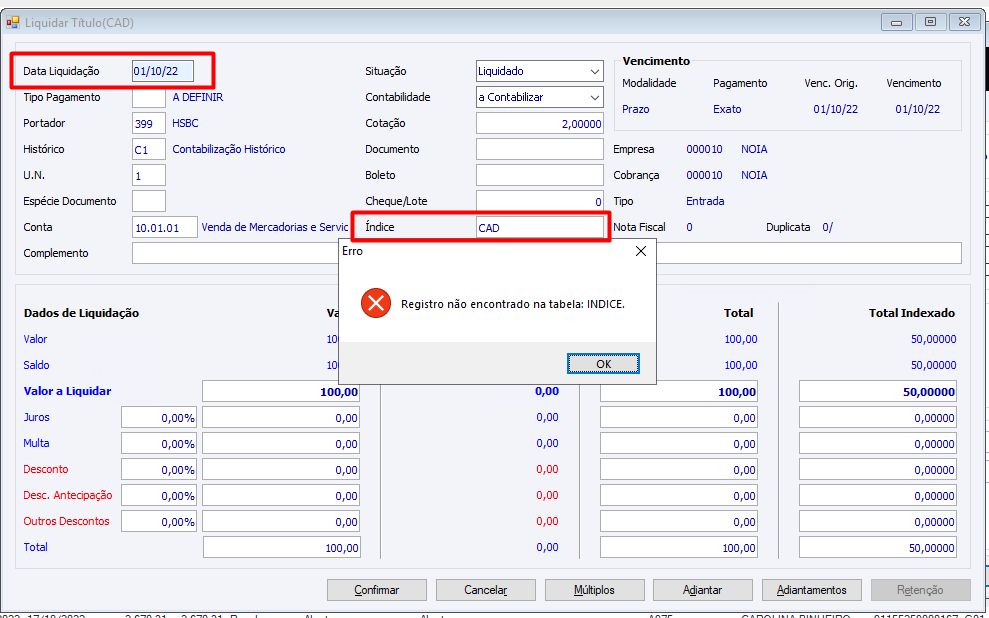Click the Documento input field
This screenshot has height=618, width=989.
tap(540, 149)
